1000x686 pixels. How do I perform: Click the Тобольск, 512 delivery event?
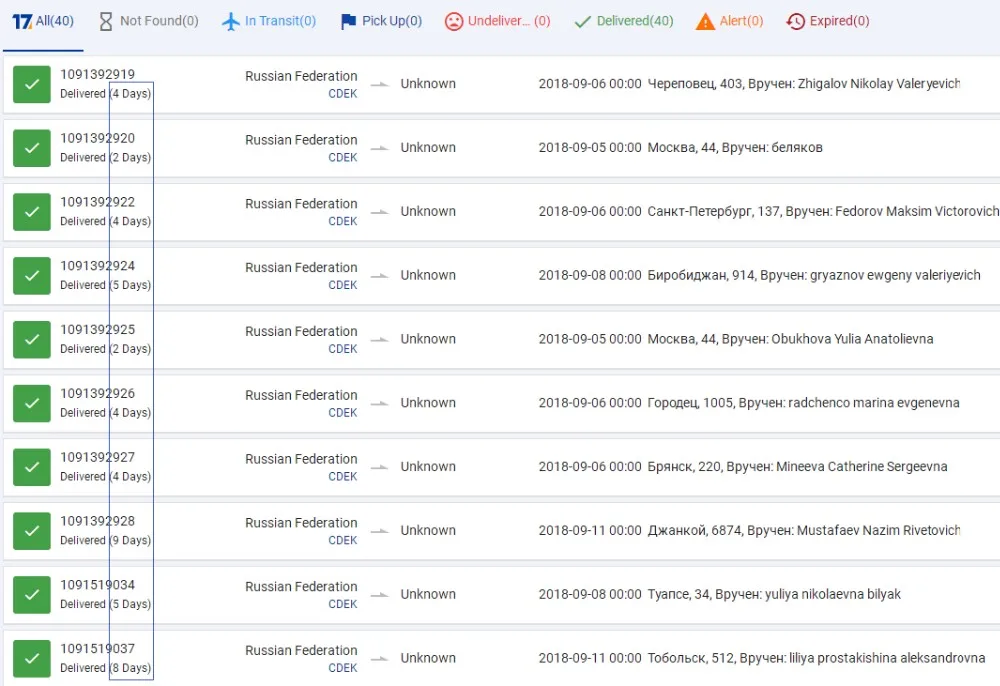(x=816, y=658)
